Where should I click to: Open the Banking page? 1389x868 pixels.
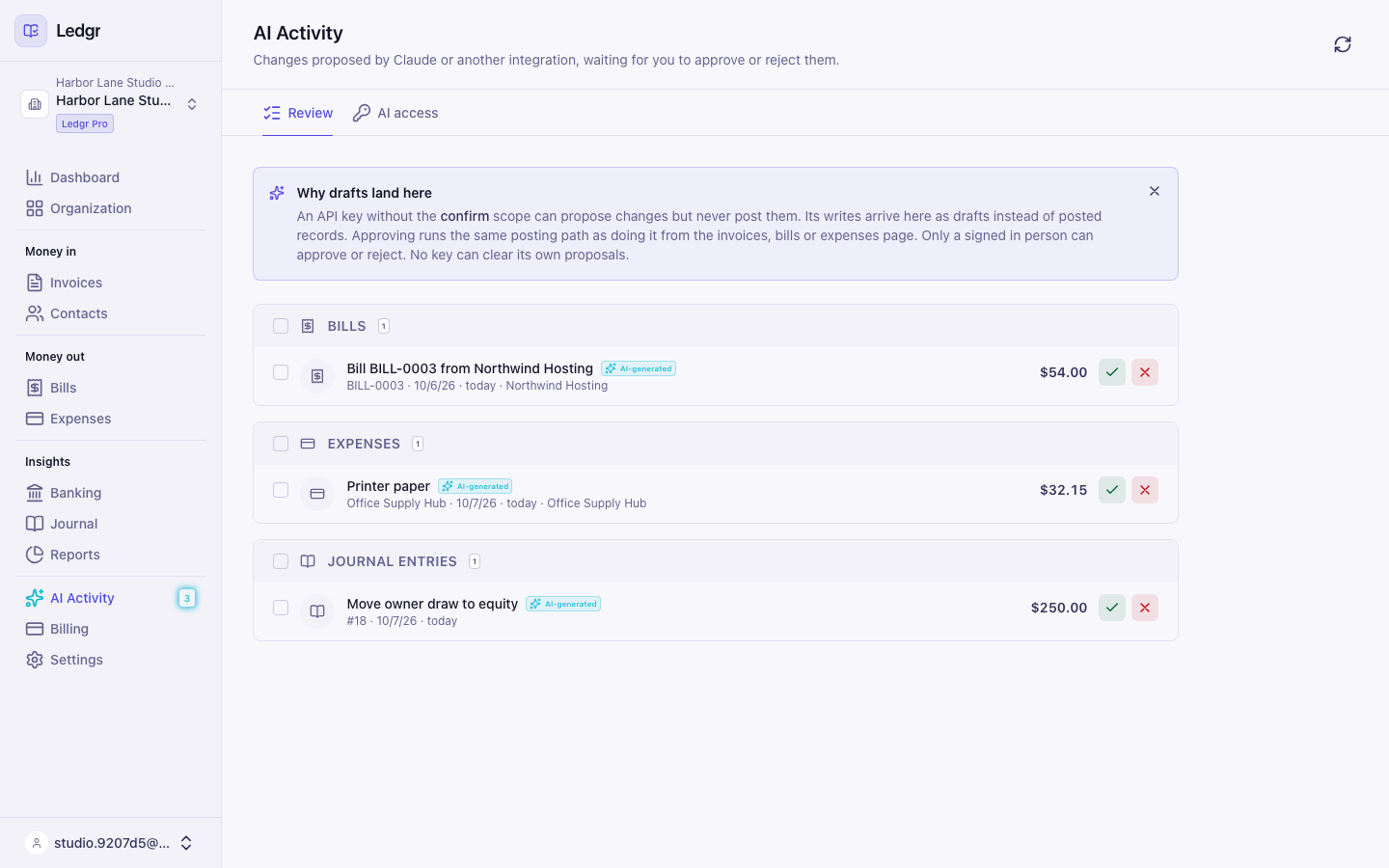click(110, 493)
